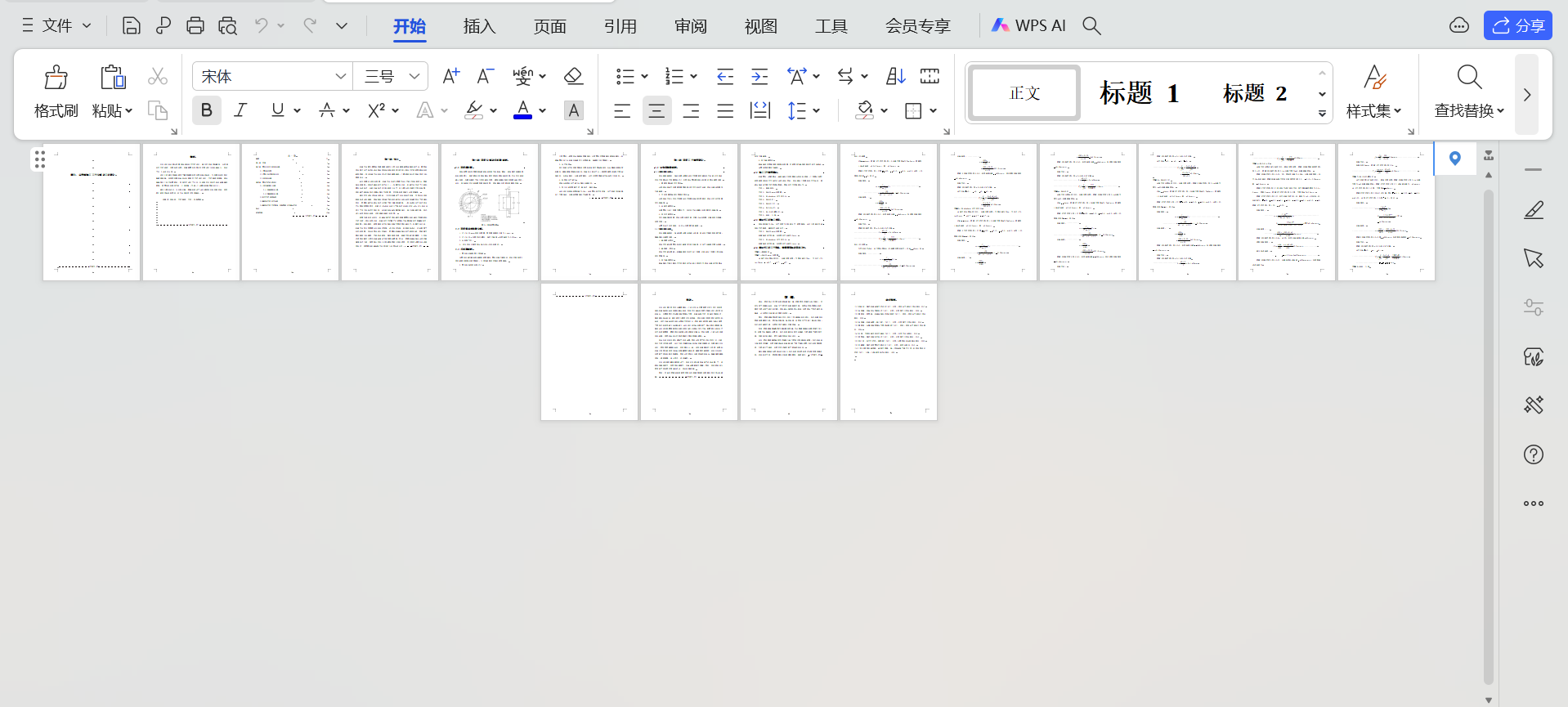The height and width of the screenshot is (707, 1568).
Task: Open the Search magnifier in title bar
Action: [x=1091, y=26]
